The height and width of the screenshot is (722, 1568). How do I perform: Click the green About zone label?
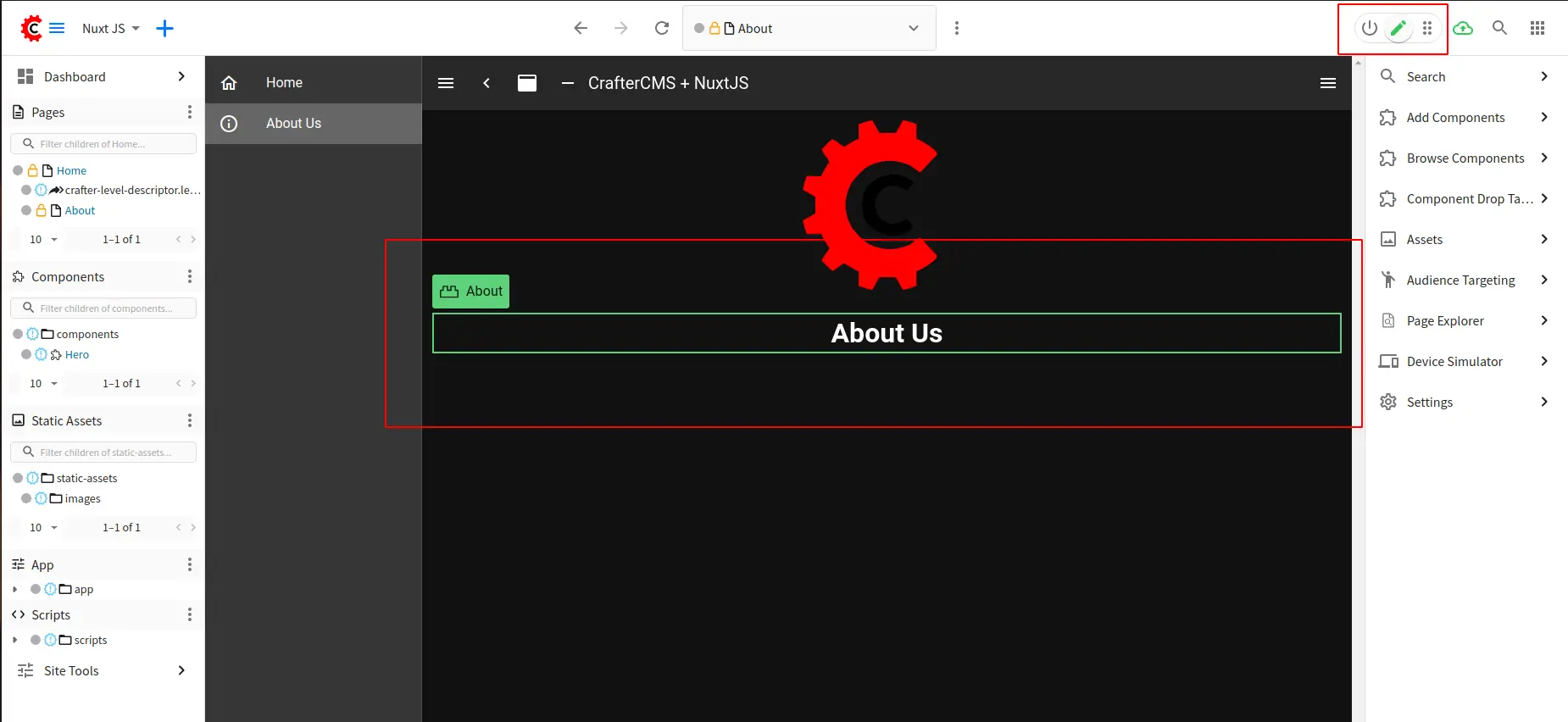[470, 291]
